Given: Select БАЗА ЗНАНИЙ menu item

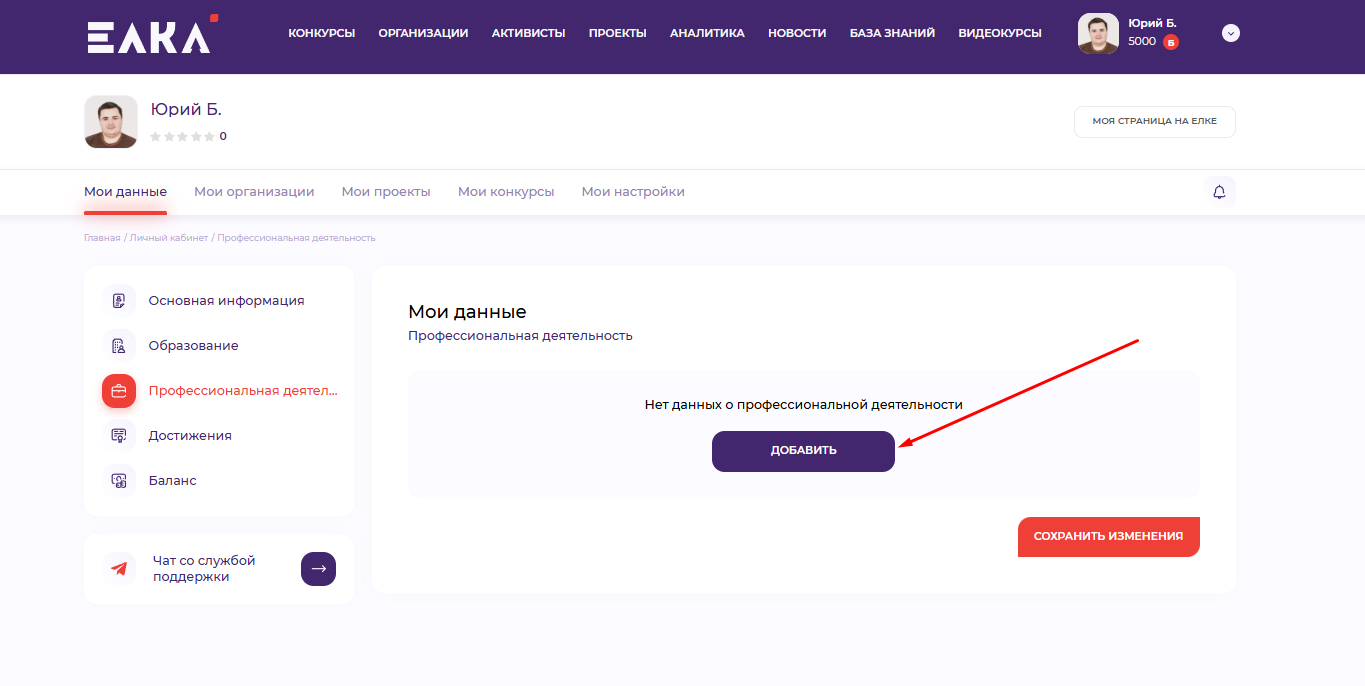Looking at the screenshot, I should tap(892, 33).
